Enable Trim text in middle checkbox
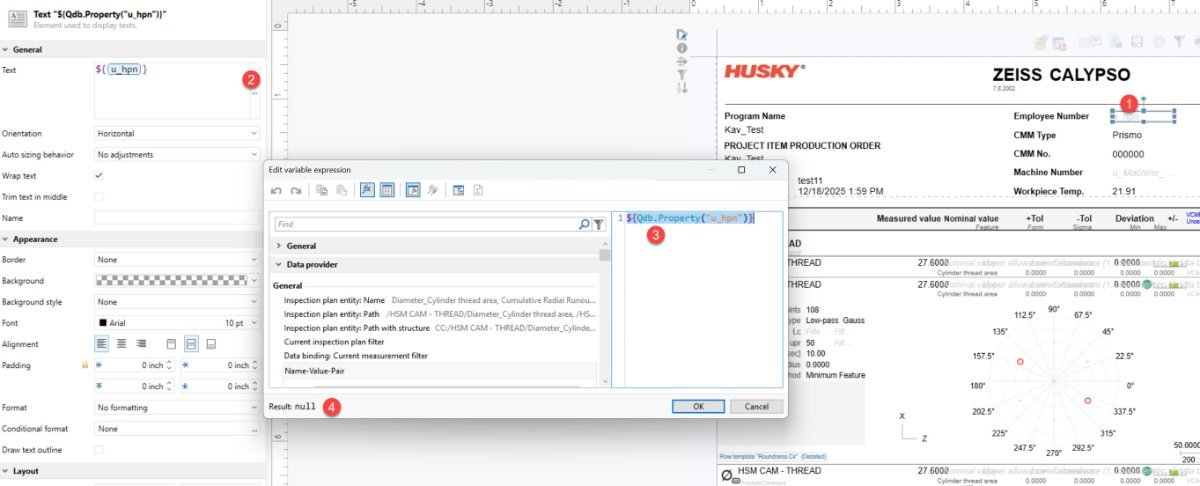 pyautogui.click(x=98, y=197)
